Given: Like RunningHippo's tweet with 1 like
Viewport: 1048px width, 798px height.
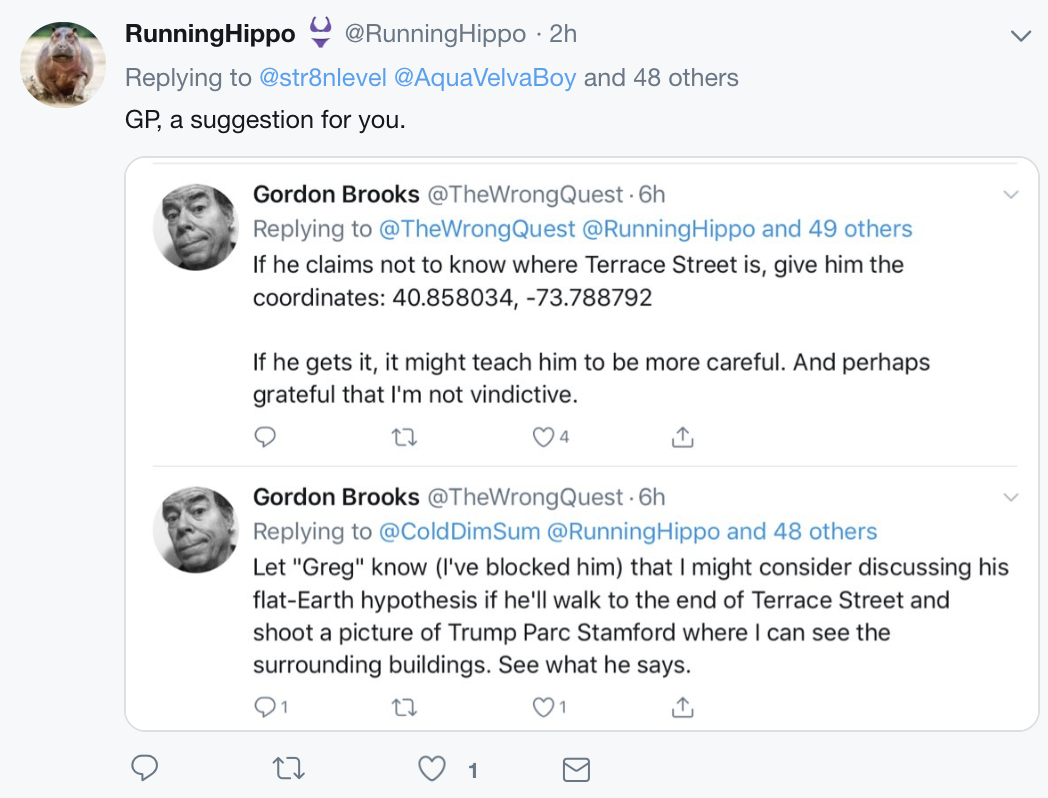Looking at the screenshot, I should 432,768.
